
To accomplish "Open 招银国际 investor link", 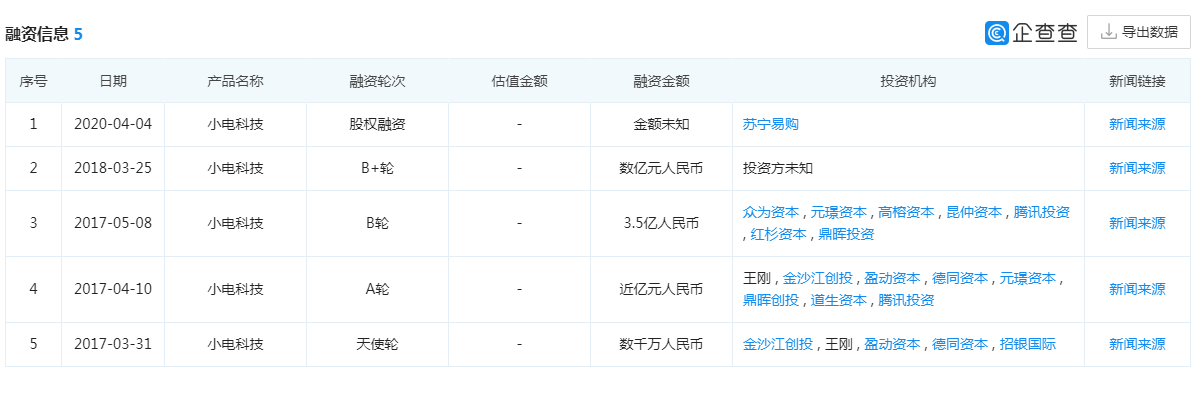I will [x=1027, y=344].
